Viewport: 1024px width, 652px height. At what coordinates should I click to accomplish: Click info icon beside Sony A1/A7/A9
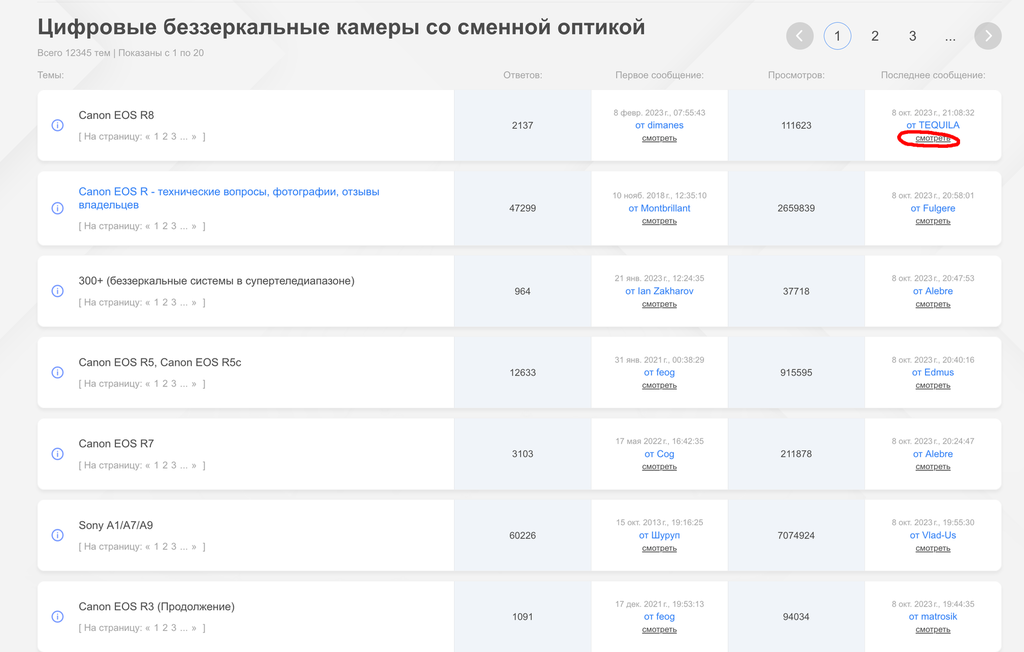(57, 535)
